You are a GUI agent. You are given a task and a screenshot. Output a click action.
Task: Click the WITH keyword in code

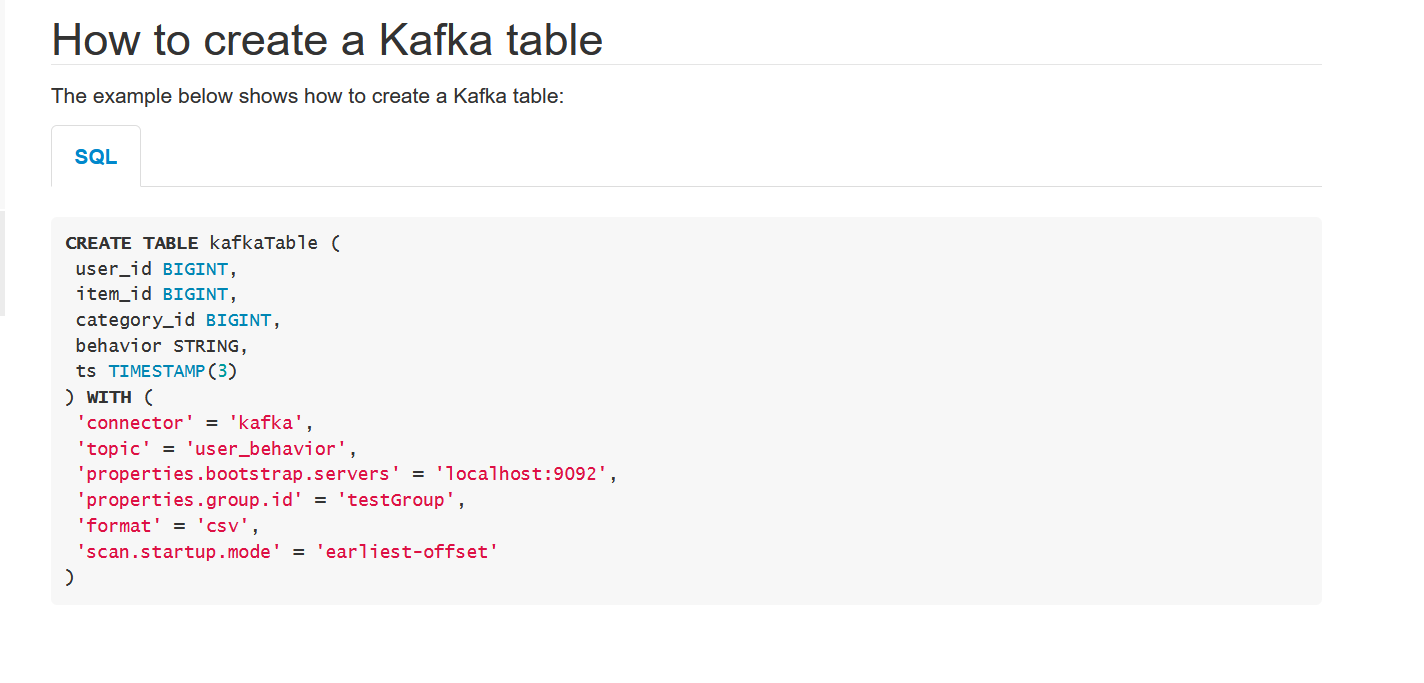[x=109, y=397]
